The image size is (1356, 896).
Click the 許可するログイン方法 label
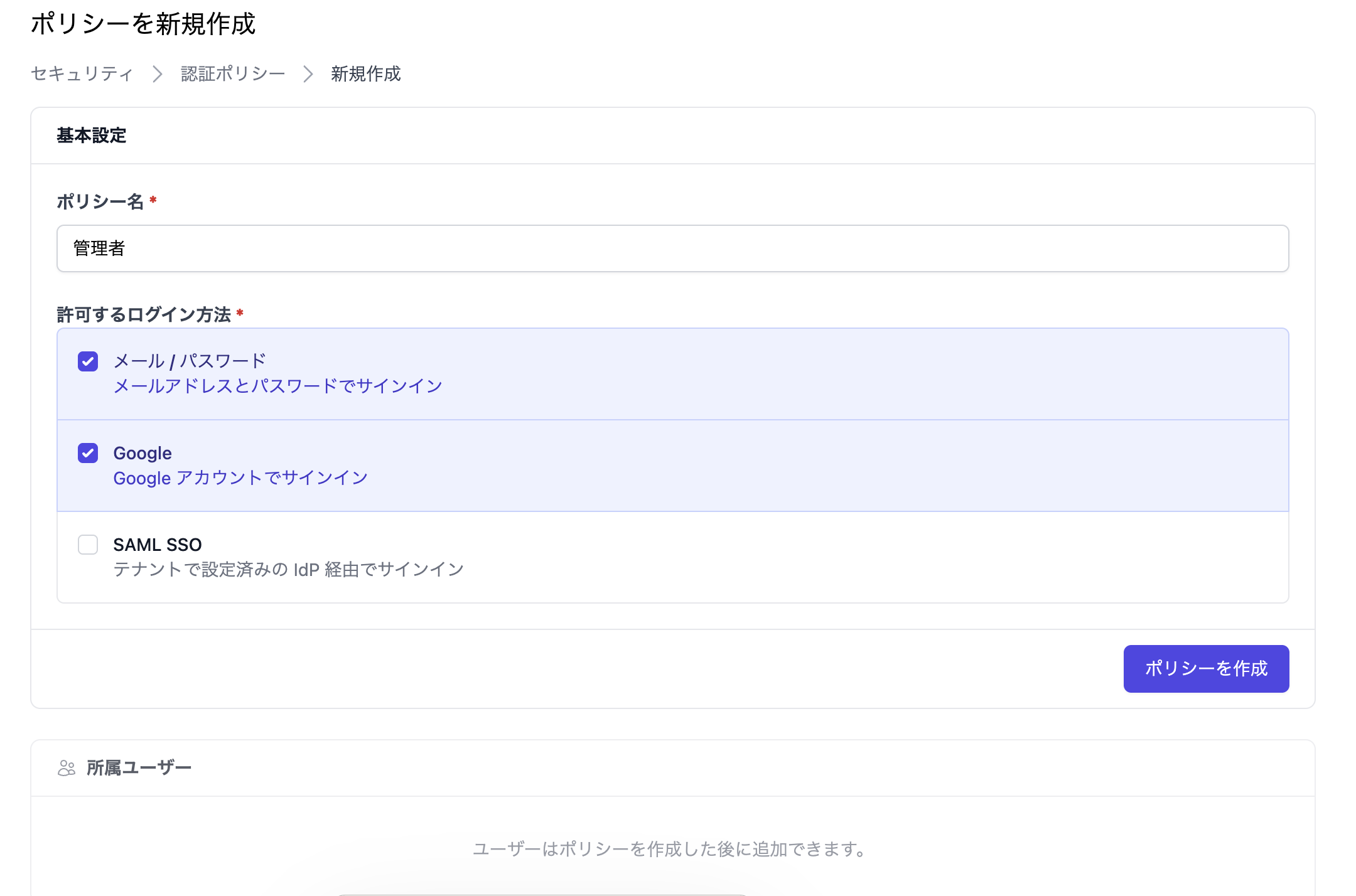[x=144, y=314]
